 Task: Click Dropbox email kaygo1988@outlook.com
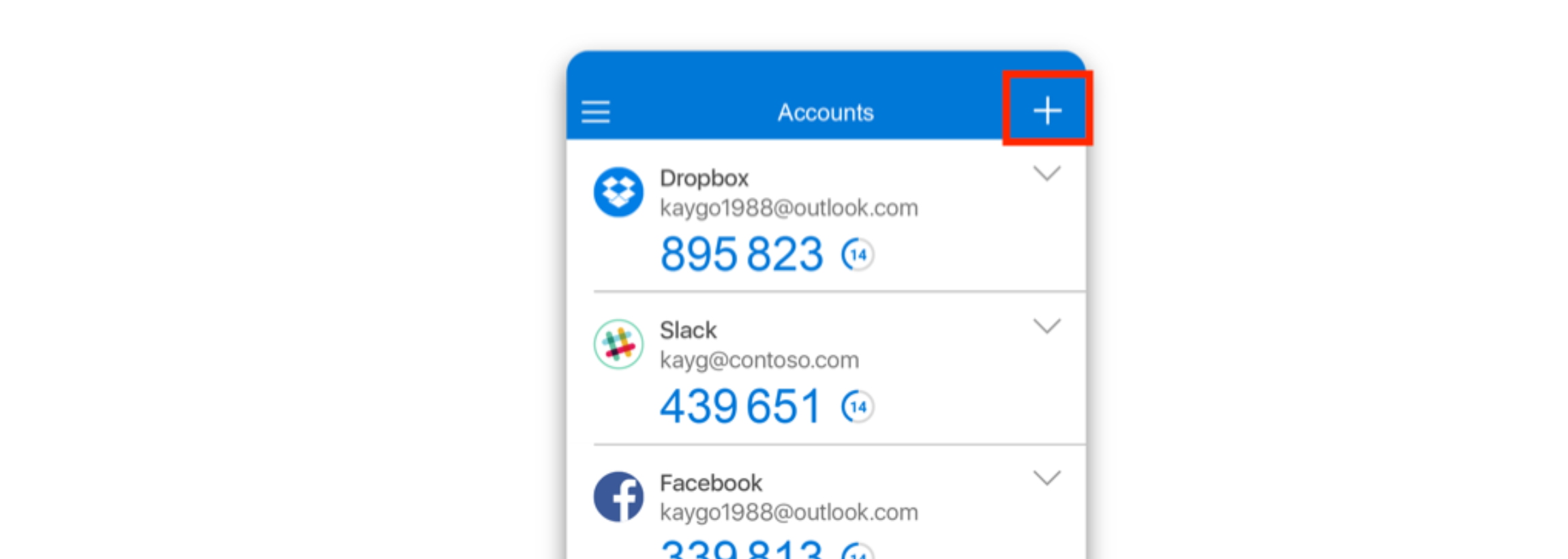point(789,208)
